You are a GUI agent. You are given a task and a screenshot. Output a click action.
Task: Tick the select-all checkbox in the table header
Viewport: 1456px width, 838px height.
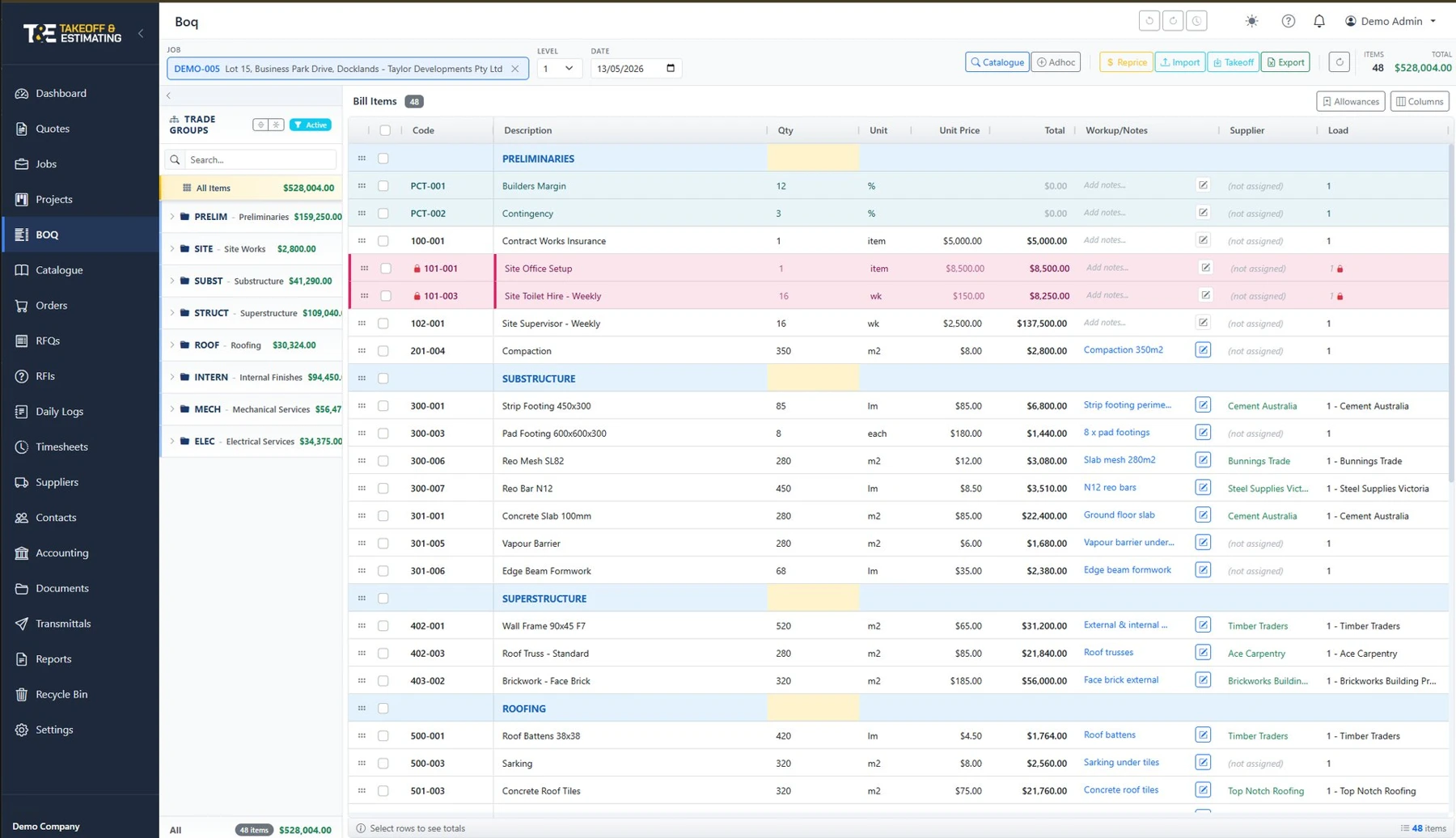point(385,130)
